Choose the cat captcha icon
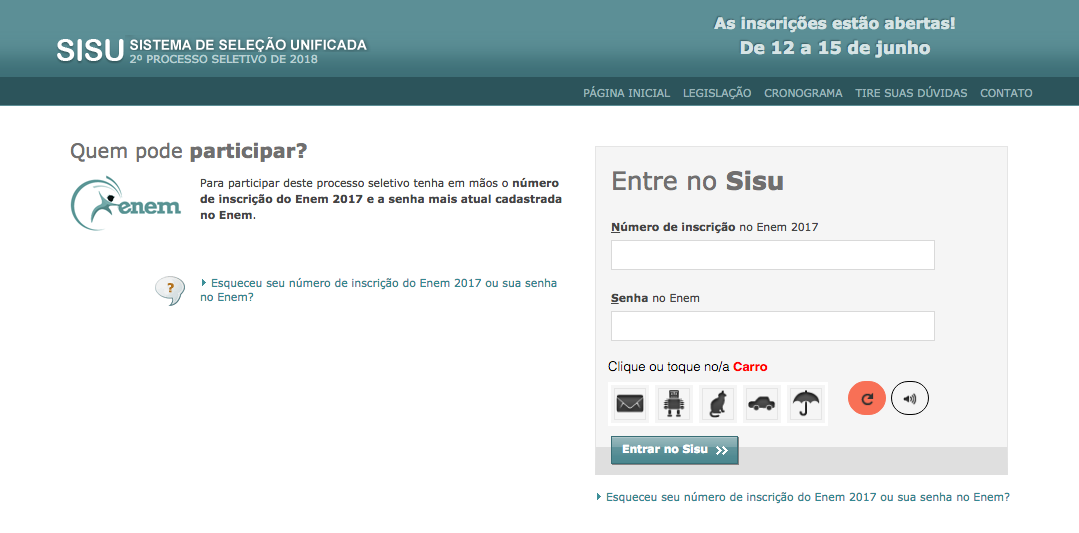 click(717, 404)
